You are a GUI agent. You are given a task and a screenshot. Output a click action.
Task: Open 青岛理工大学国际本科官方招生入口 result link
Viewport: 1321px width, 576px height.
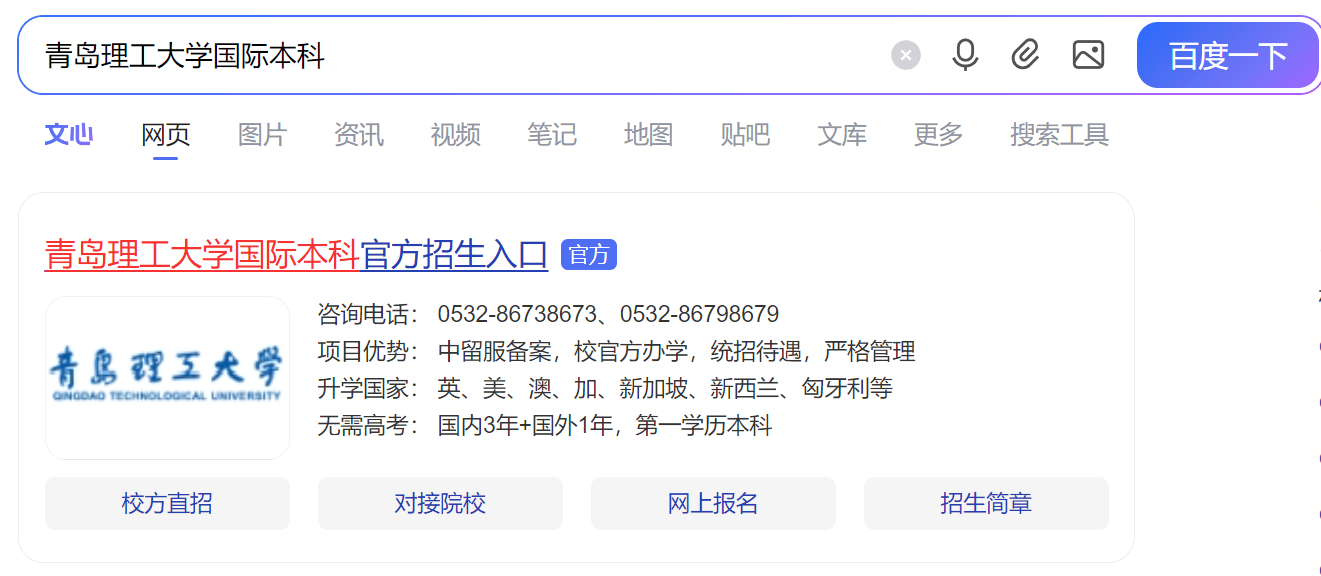(x=295, y=255)
